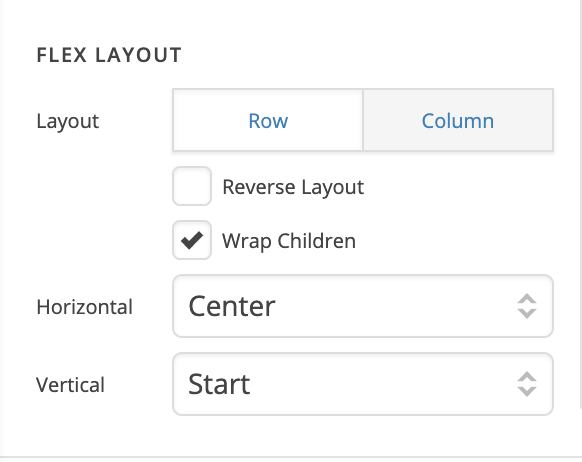582x462 pixels.
Task: Click the FLEX LAYOUT section heading
Action: 109,55
